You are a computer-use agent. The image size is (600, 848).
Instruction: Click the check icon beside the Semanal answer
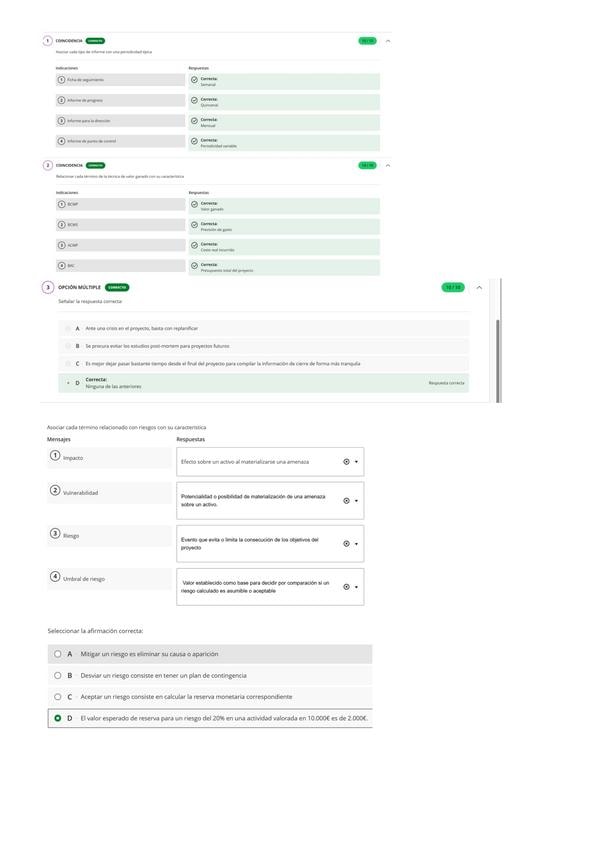194,80
